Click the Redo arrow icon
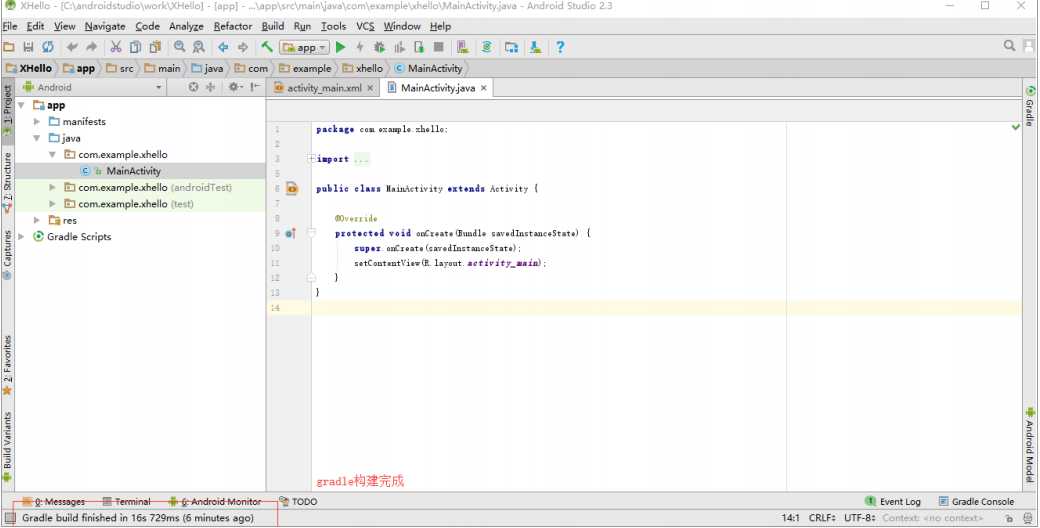The width and height of the screenshot is (1040, 528). click(92, 47)
